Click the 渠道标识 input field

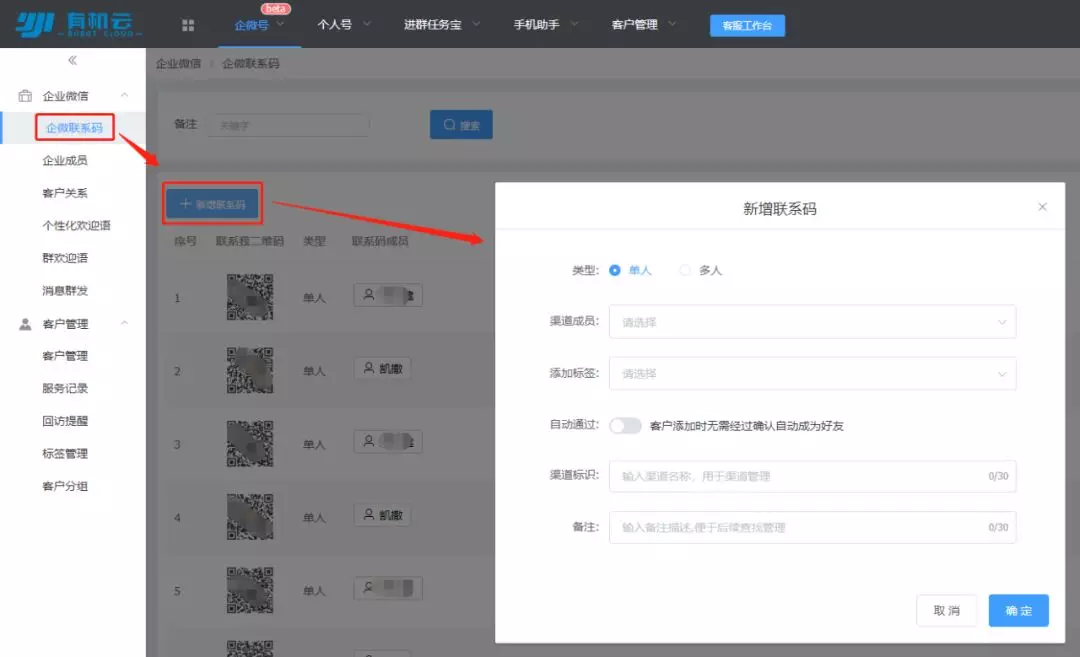[800, 477]
